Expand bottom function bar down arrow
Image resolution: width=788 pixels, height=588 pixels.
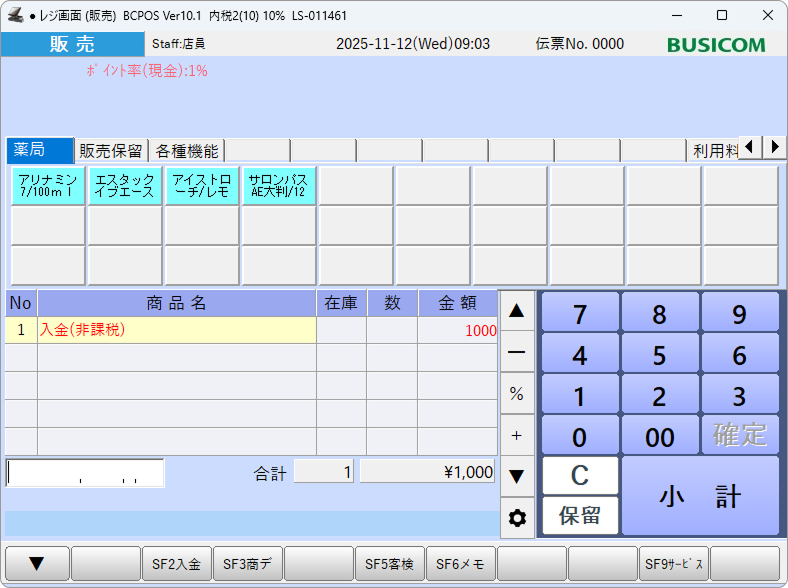coord(37,564)
